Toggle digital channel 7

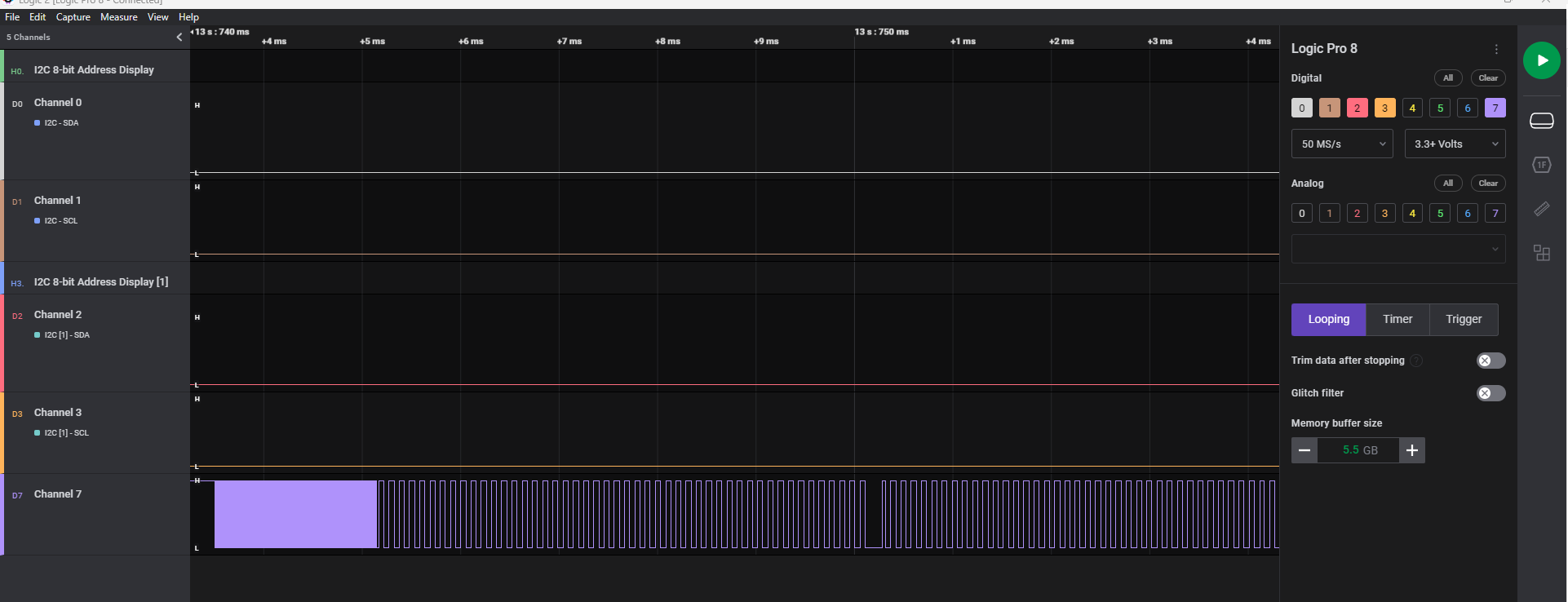(1495, 108)
